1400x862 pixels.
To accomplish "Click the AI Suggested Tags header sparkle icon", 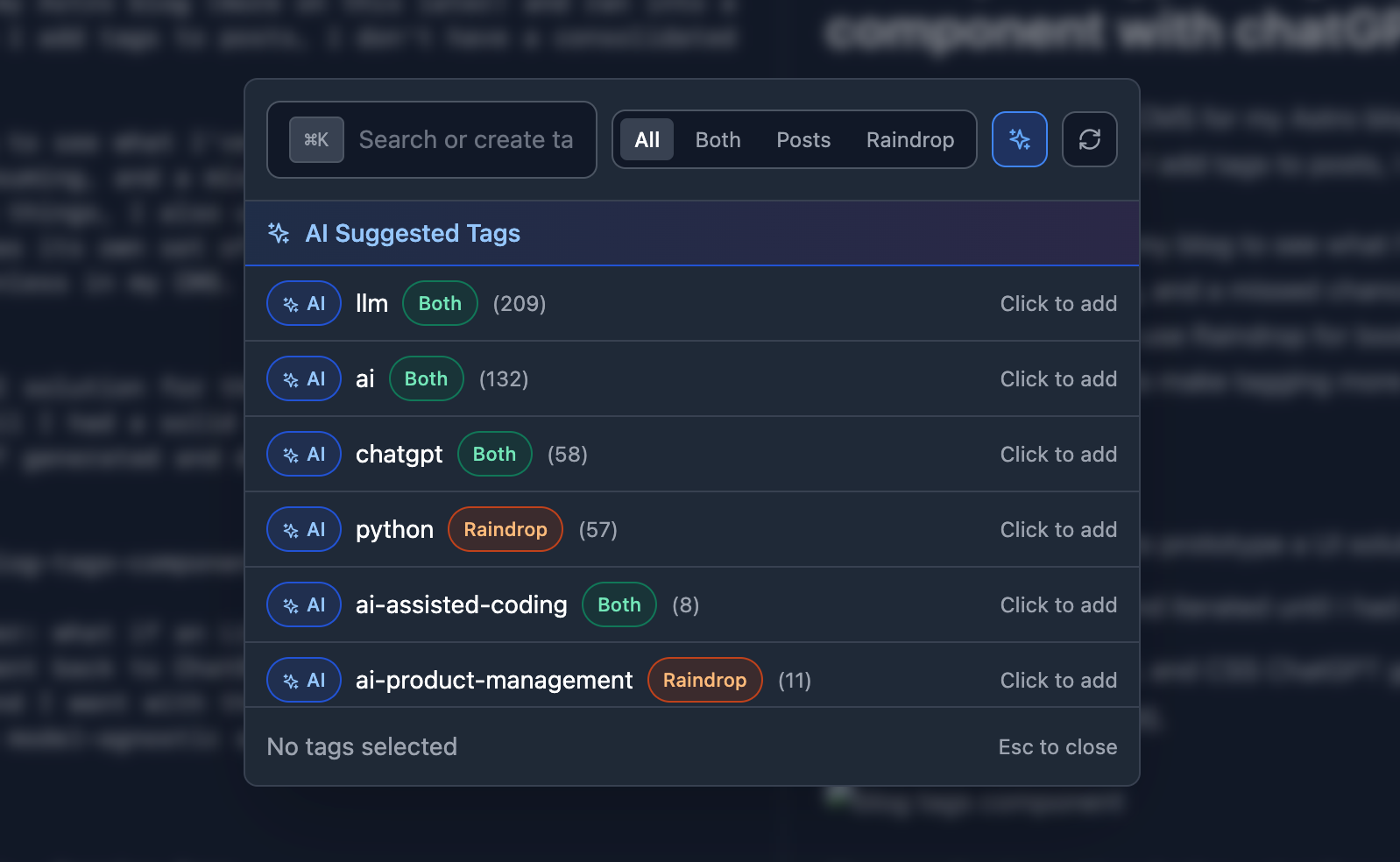I will tap(279, 233).
